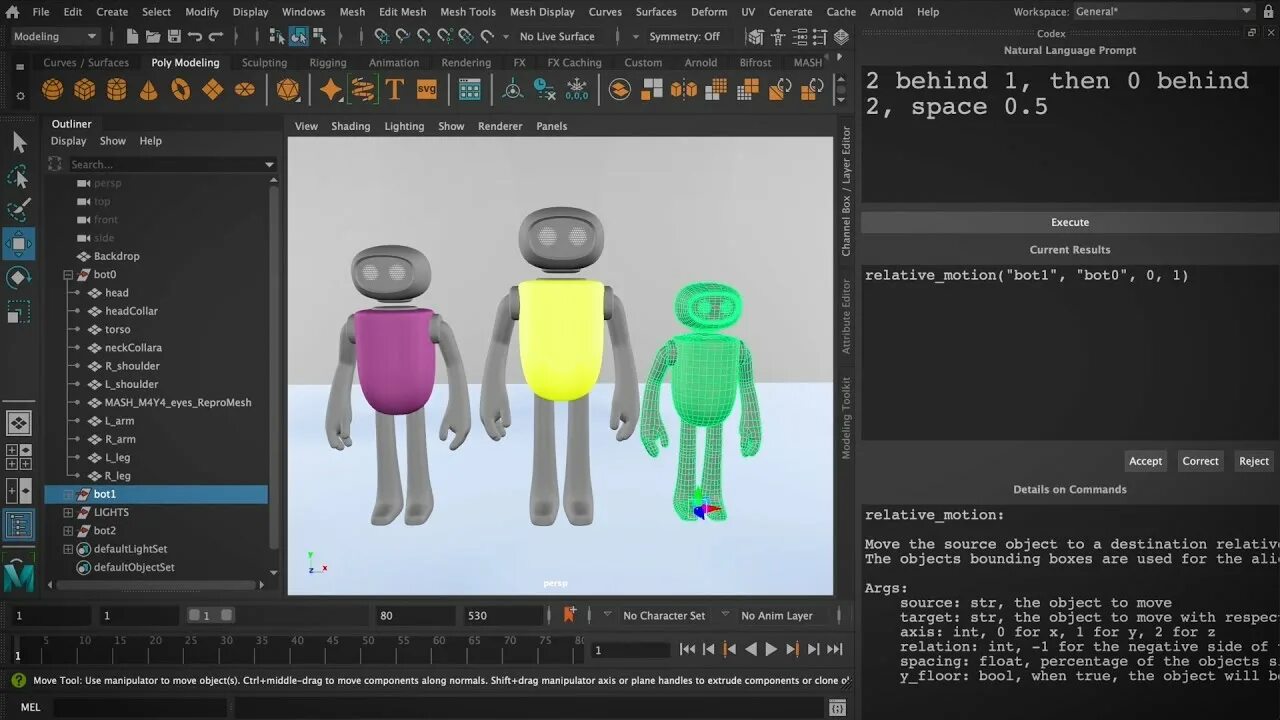Click the Undo arrow icon
The width and height of the screenshot is (1280, 720).
pyautogui.click(x=195, y=36)
